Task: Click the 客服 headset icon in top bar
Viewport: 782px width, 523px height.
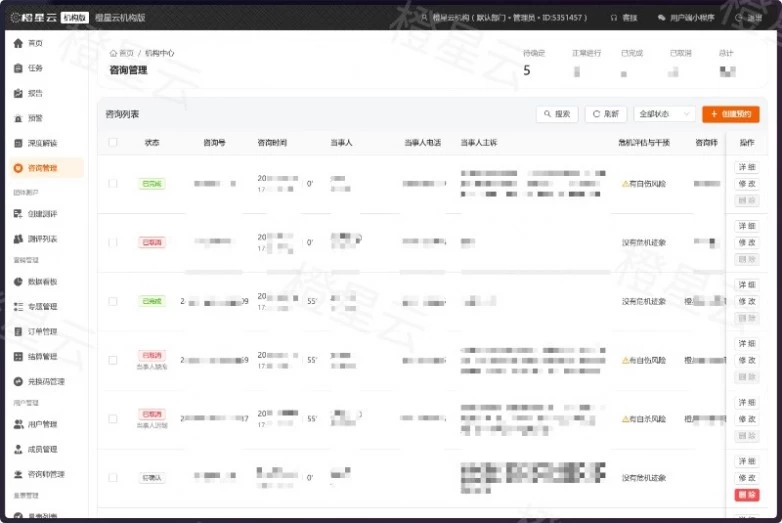Action: click(x=614, y=18)
